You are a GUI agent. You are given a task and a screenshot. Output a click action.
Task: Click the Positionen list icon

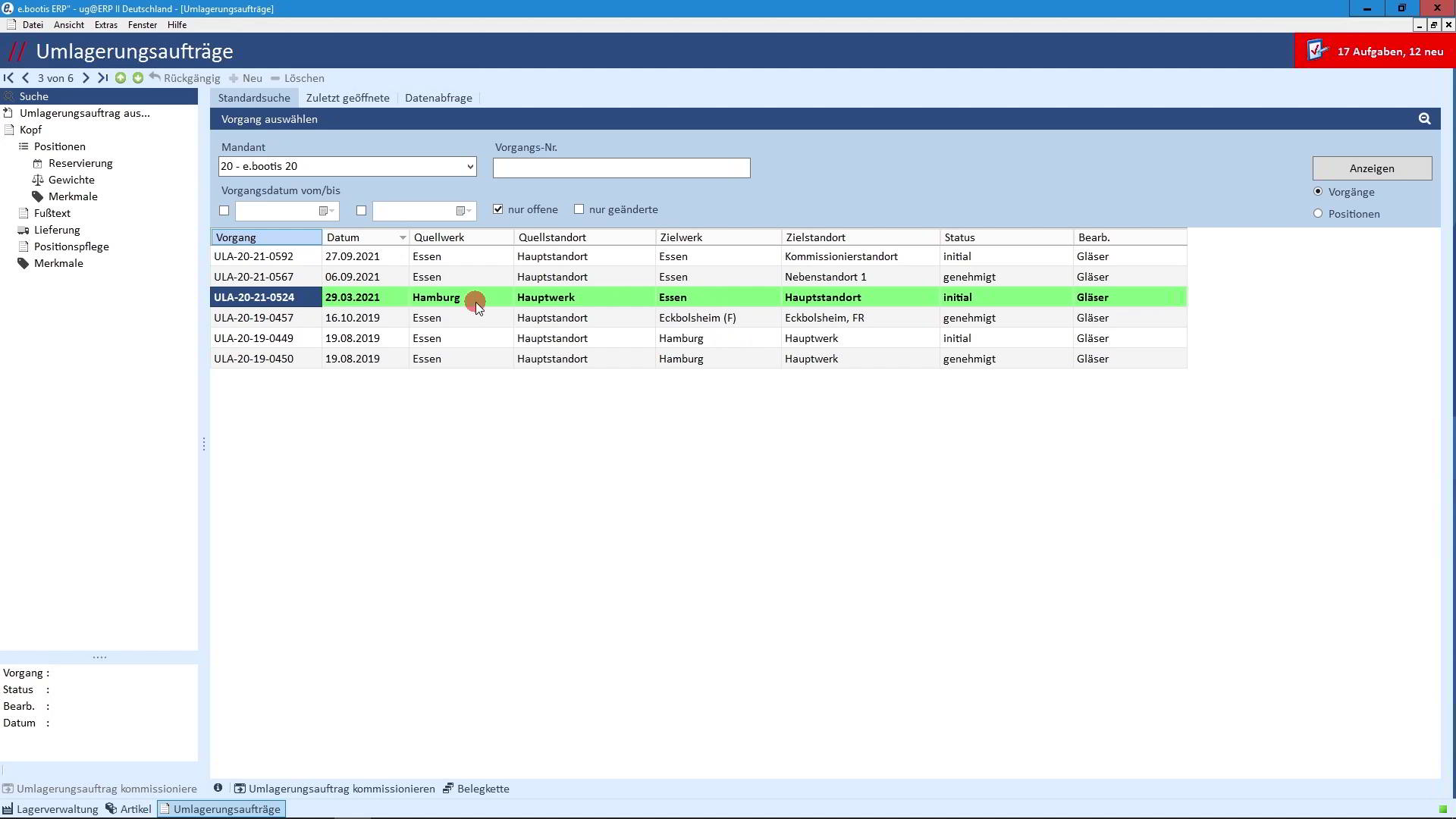click(24, 146)
